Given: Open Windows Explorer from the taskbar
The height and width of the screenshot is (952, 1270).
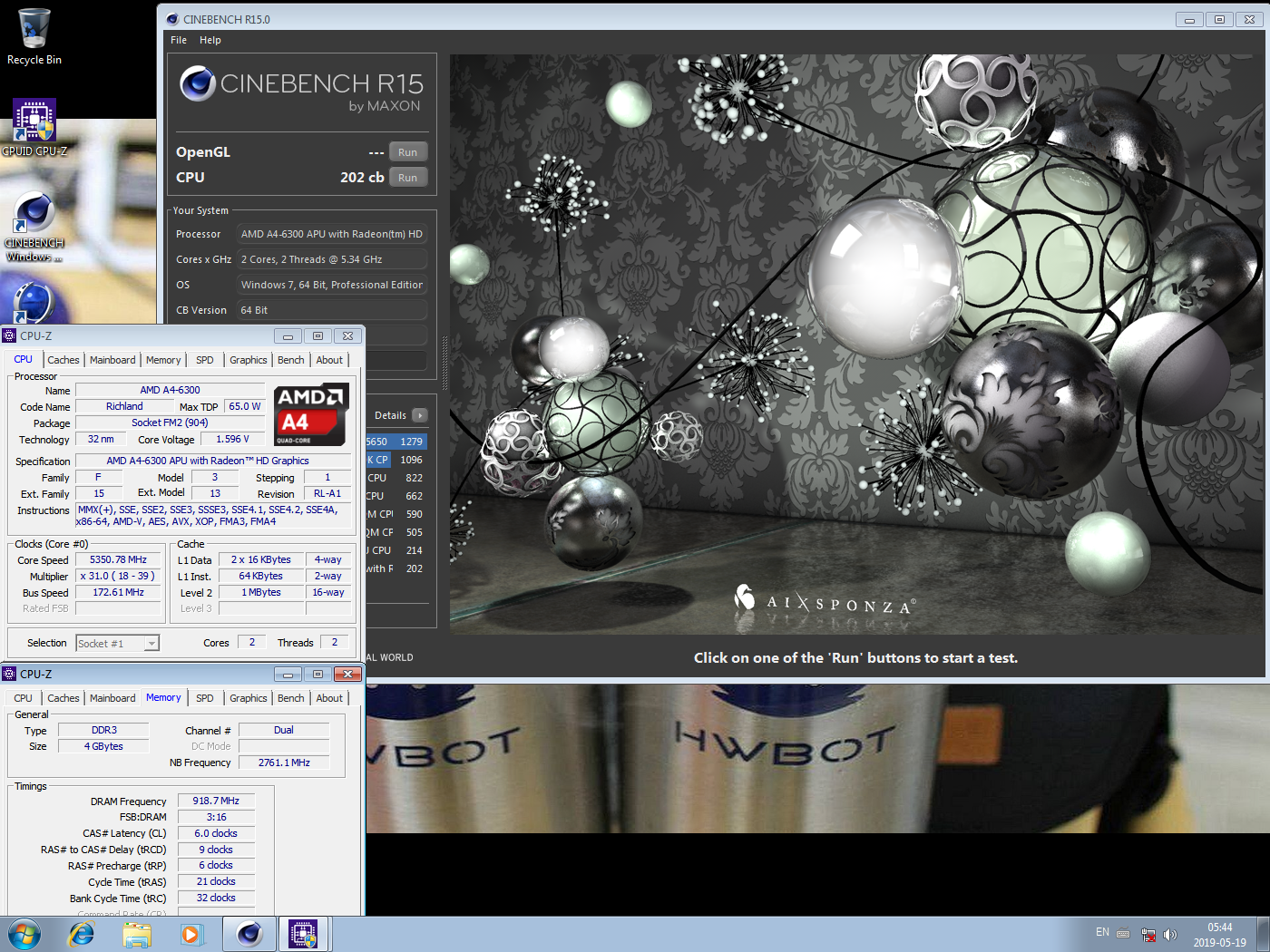Looking at the screenshot, I should click(137, 934).
